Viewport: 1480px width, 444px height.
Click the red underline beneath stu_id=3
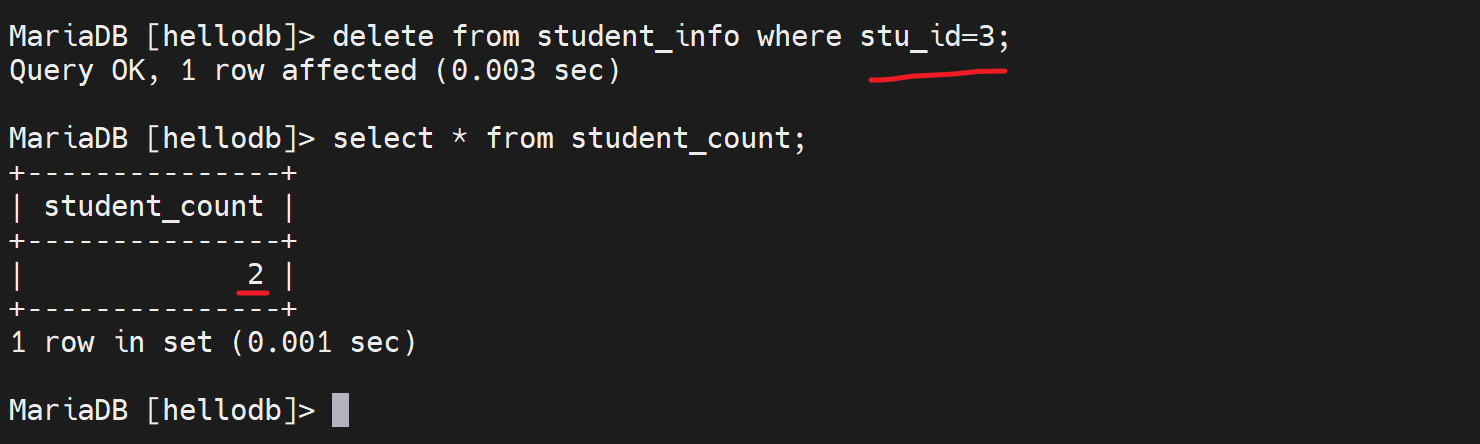coord(937,75)
